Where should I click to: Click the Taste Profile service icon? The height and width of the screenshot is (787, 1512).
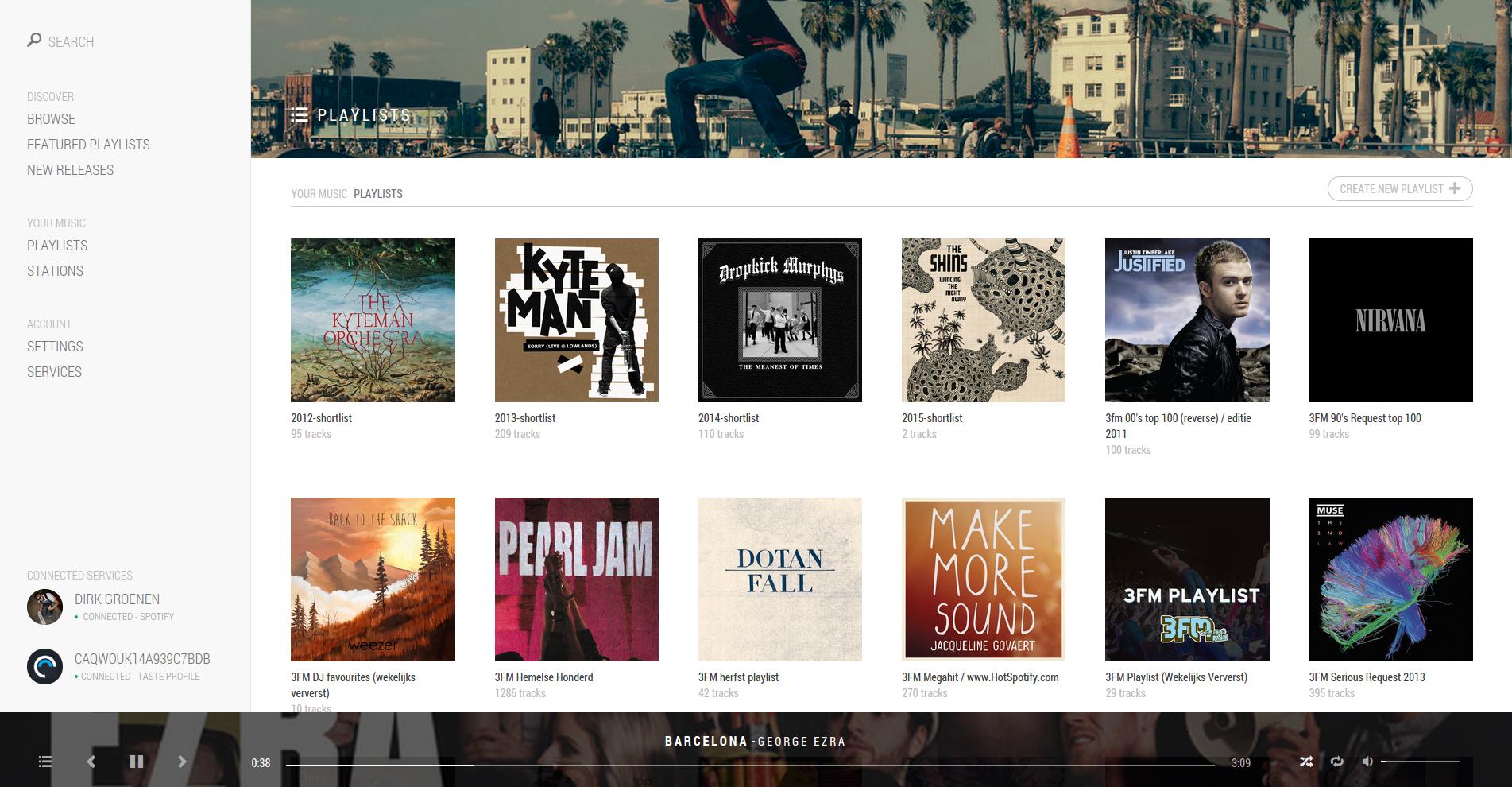44,667
